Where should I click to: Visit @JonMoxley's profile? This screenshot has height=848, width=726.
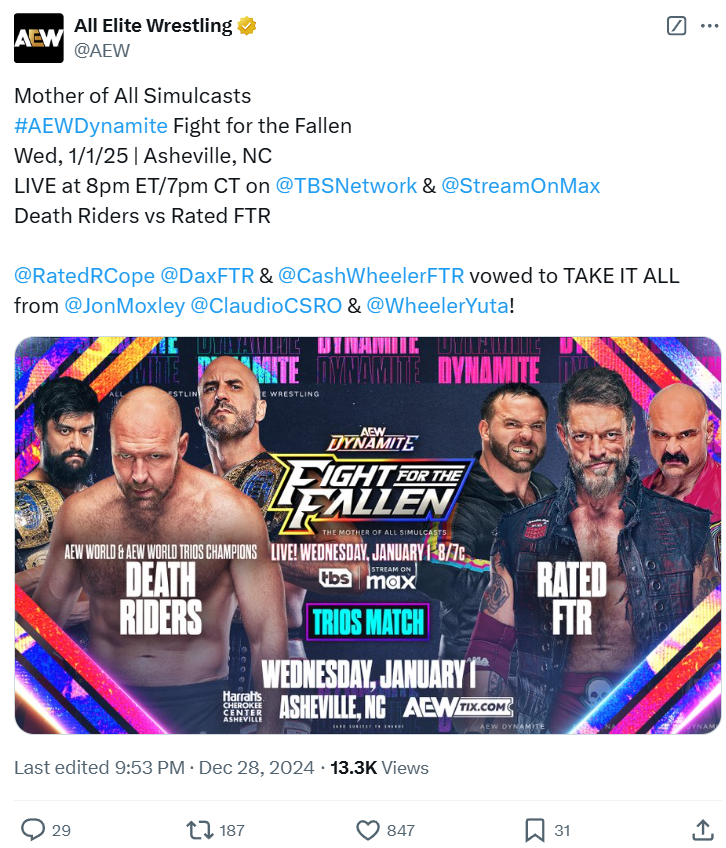(x=124, y=305)
